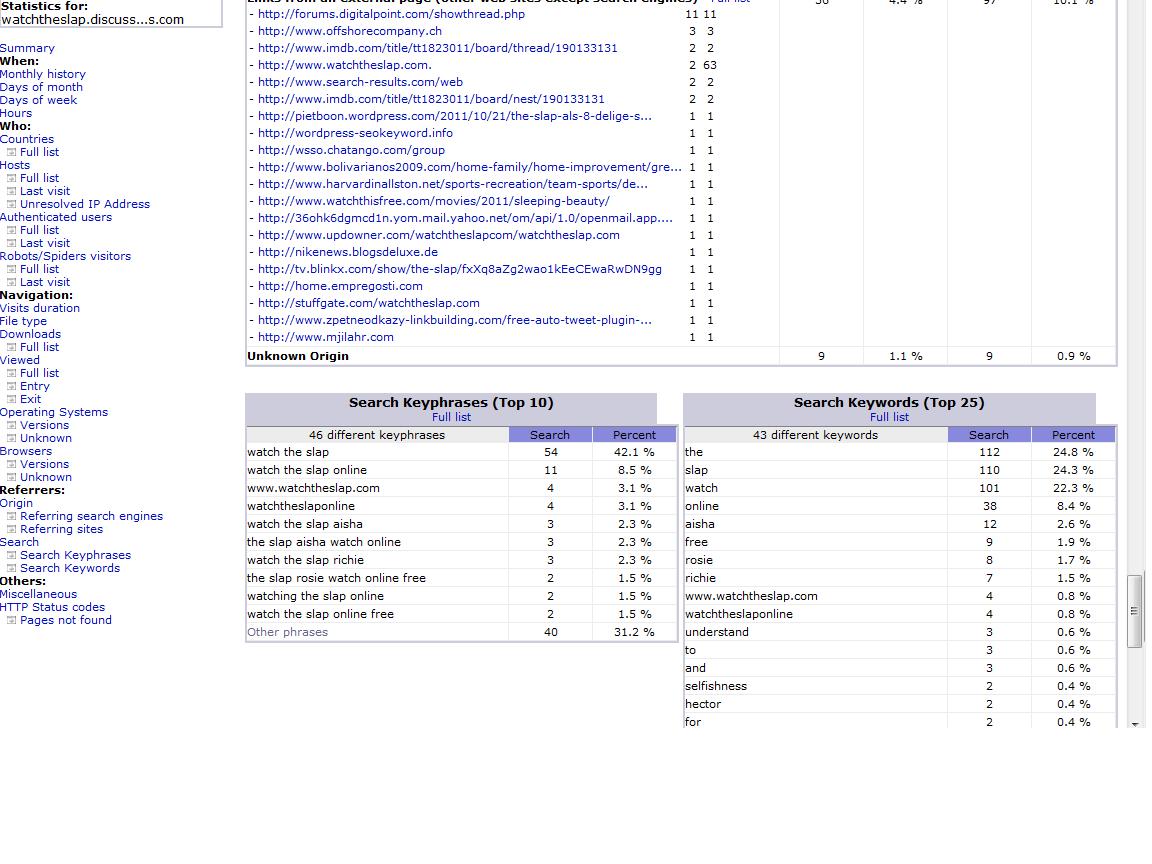The height and width of the screenshot is (864, 1152).
Task: Click the icon beside Search Keywords
Action: (12, 569)
